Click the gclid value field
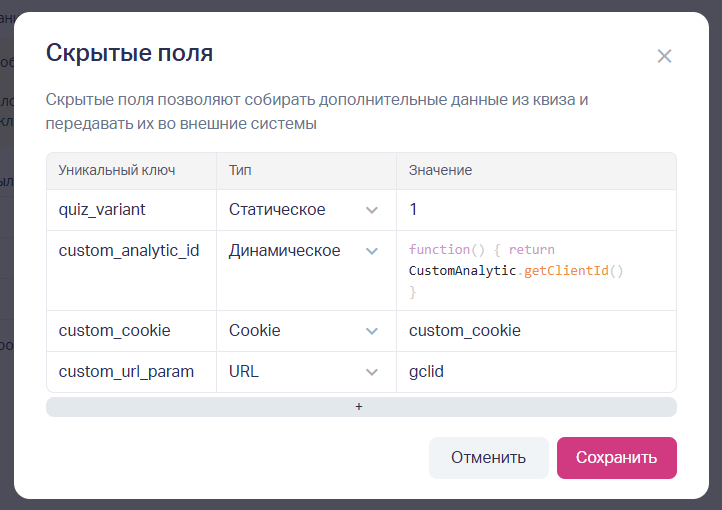 click(x=535, y=372)
